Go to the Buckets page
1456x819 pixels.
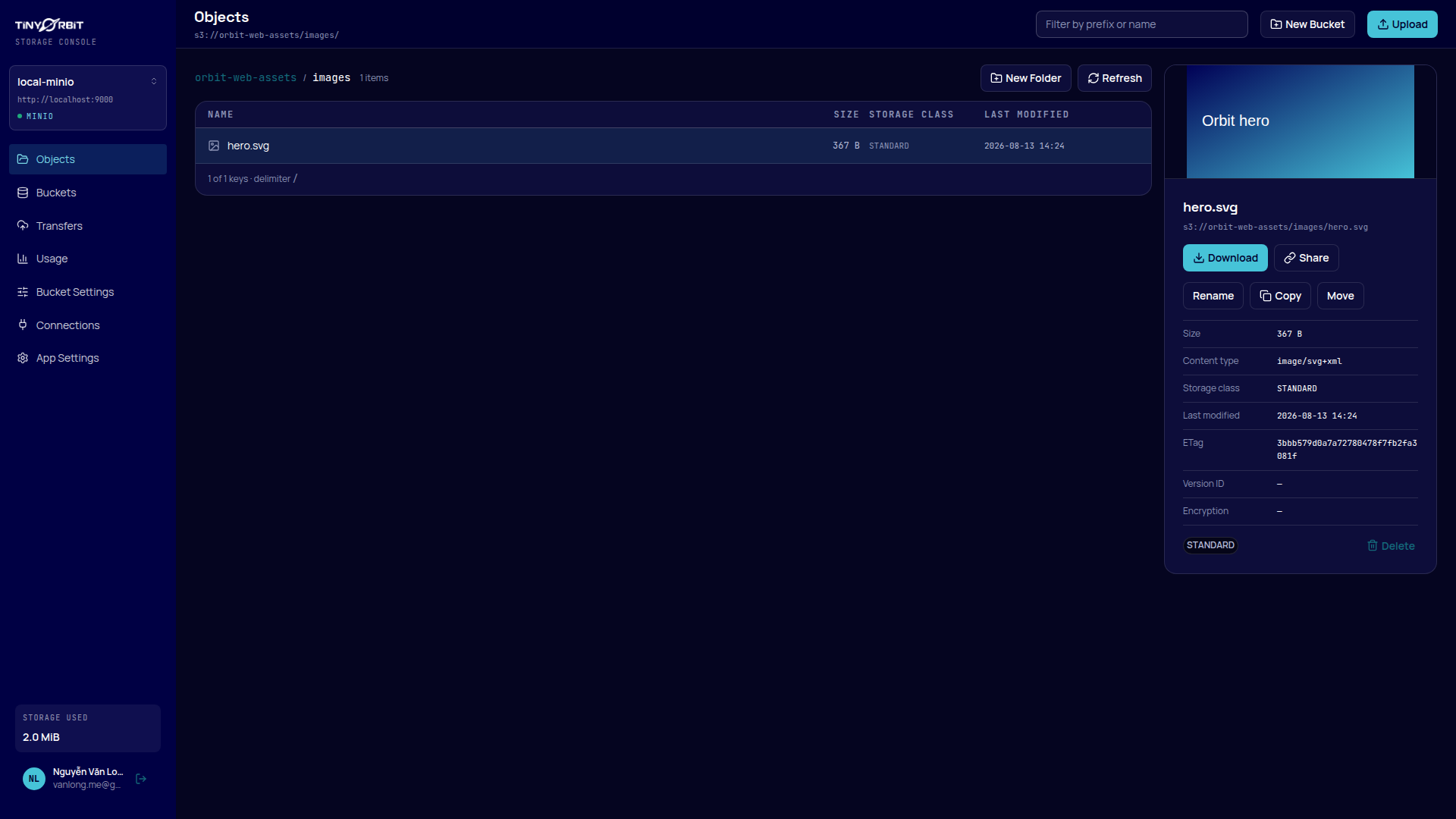click(x=88, y=193)
